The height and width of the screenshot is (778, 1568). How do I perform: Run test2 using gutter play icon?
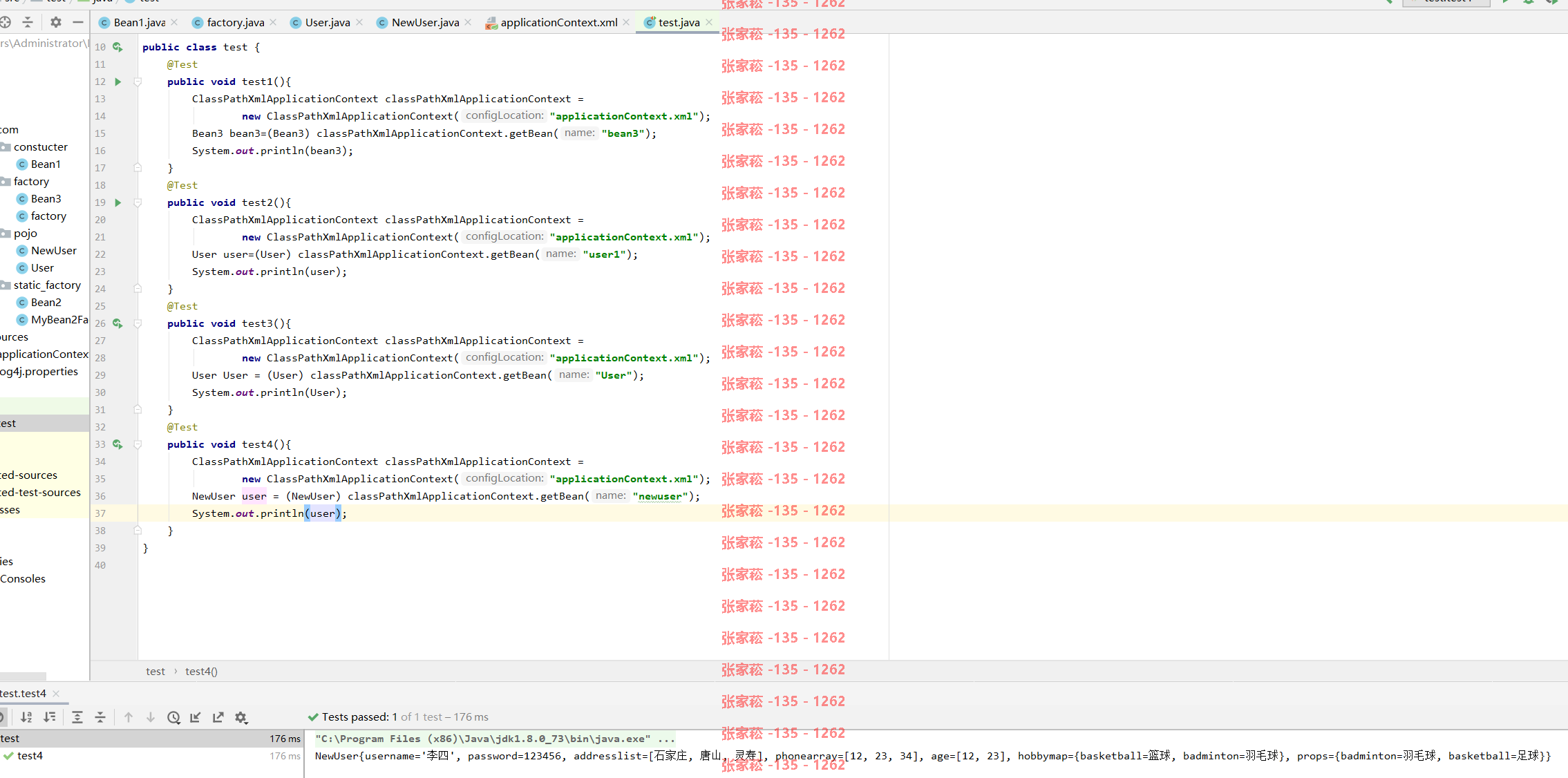(118, 202)
